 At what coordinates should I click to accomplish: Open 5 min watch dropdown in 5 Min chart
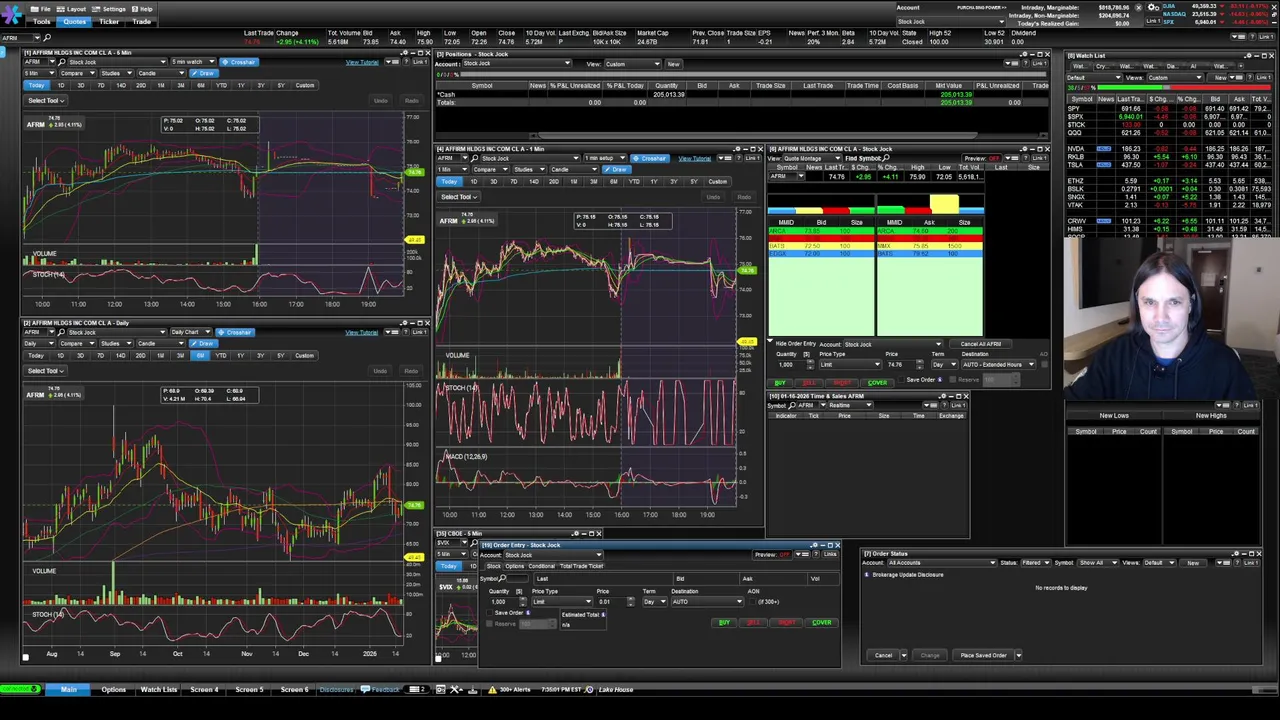pyautogui.click(x=193, y=62)
